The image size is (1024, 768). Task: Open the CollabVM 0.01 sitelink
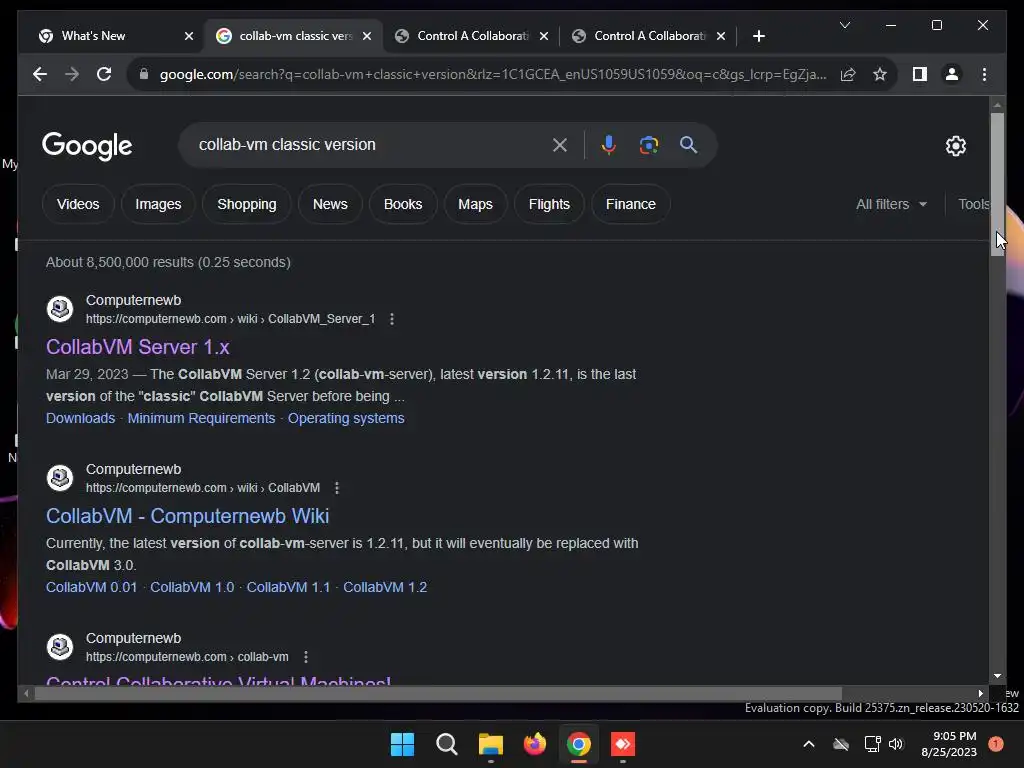tap(91, 587)
